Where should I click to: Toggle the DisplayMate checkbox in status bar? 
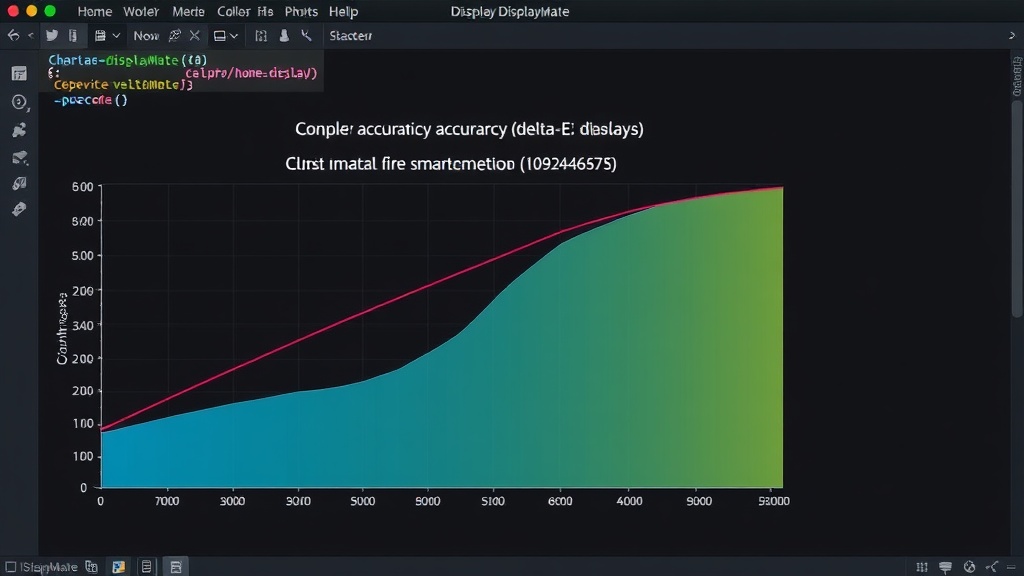point(10,567)
